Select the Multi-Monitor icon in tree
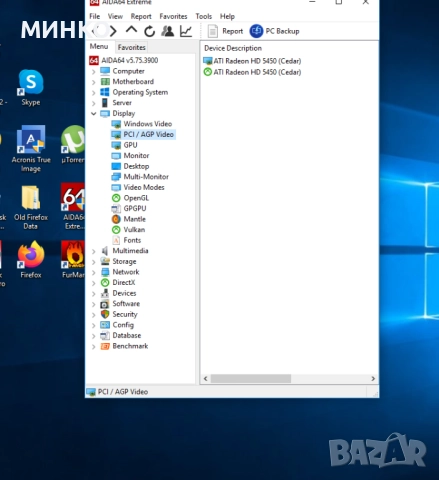Image resolution: width=439 pixels, height=480 pixels. (x=116, y=177)
